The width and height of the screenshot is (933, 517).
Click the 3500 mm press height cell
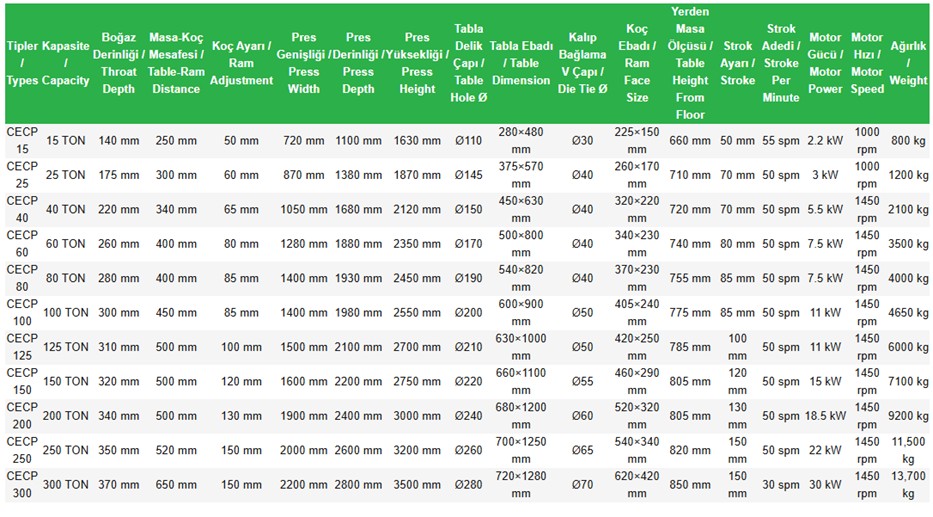point(417,486)
